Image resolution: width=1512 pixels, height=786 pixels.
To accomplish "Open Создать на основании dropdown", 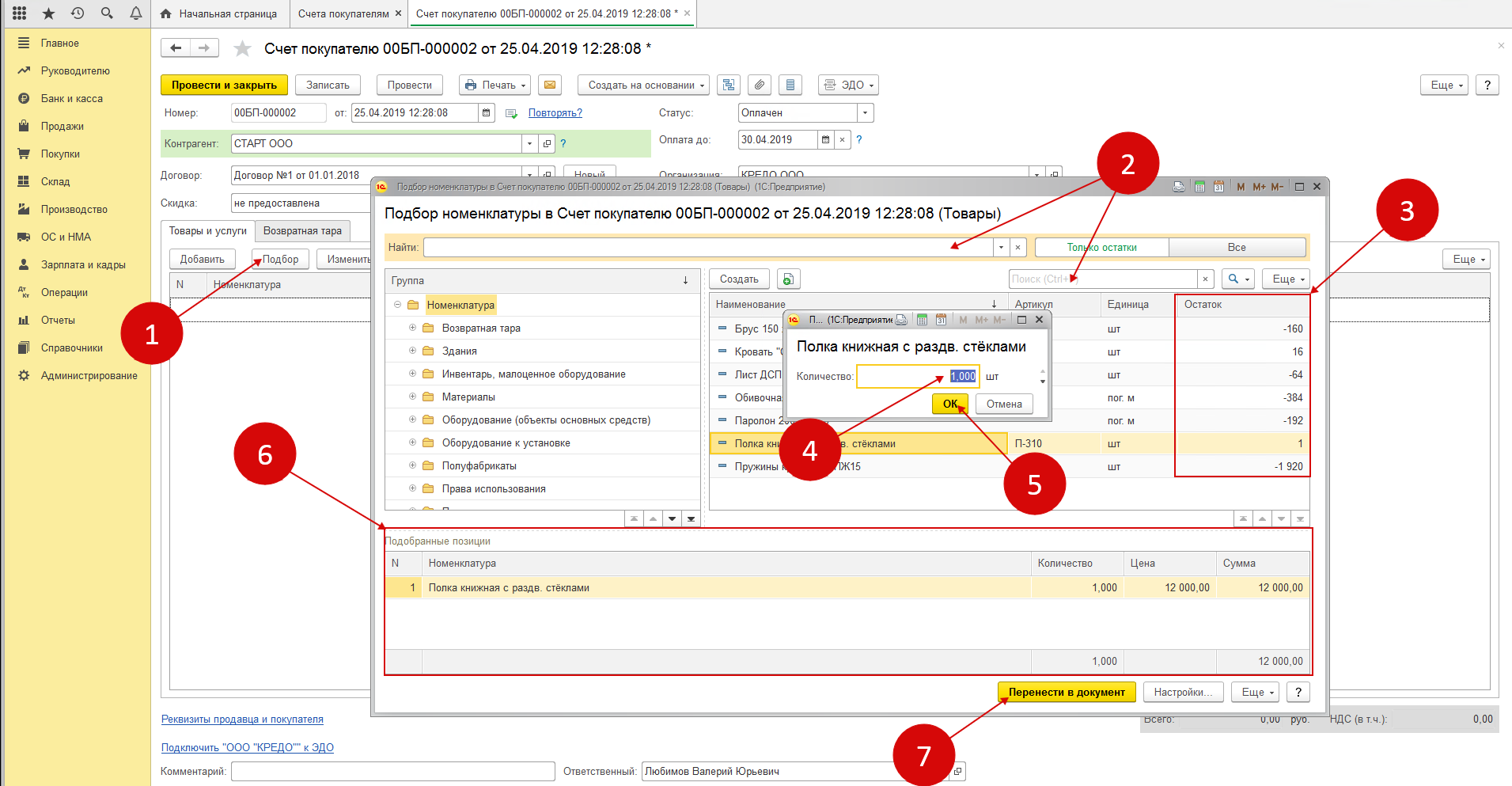I will [644, 85].
